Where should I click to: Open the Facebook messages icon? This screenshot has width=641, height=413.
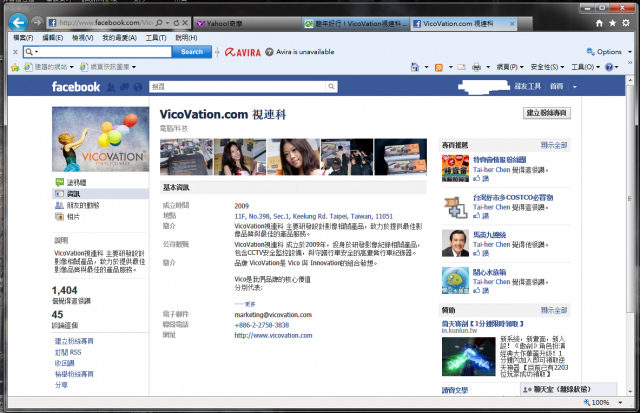pyautogui.click(x=124, y=87)
